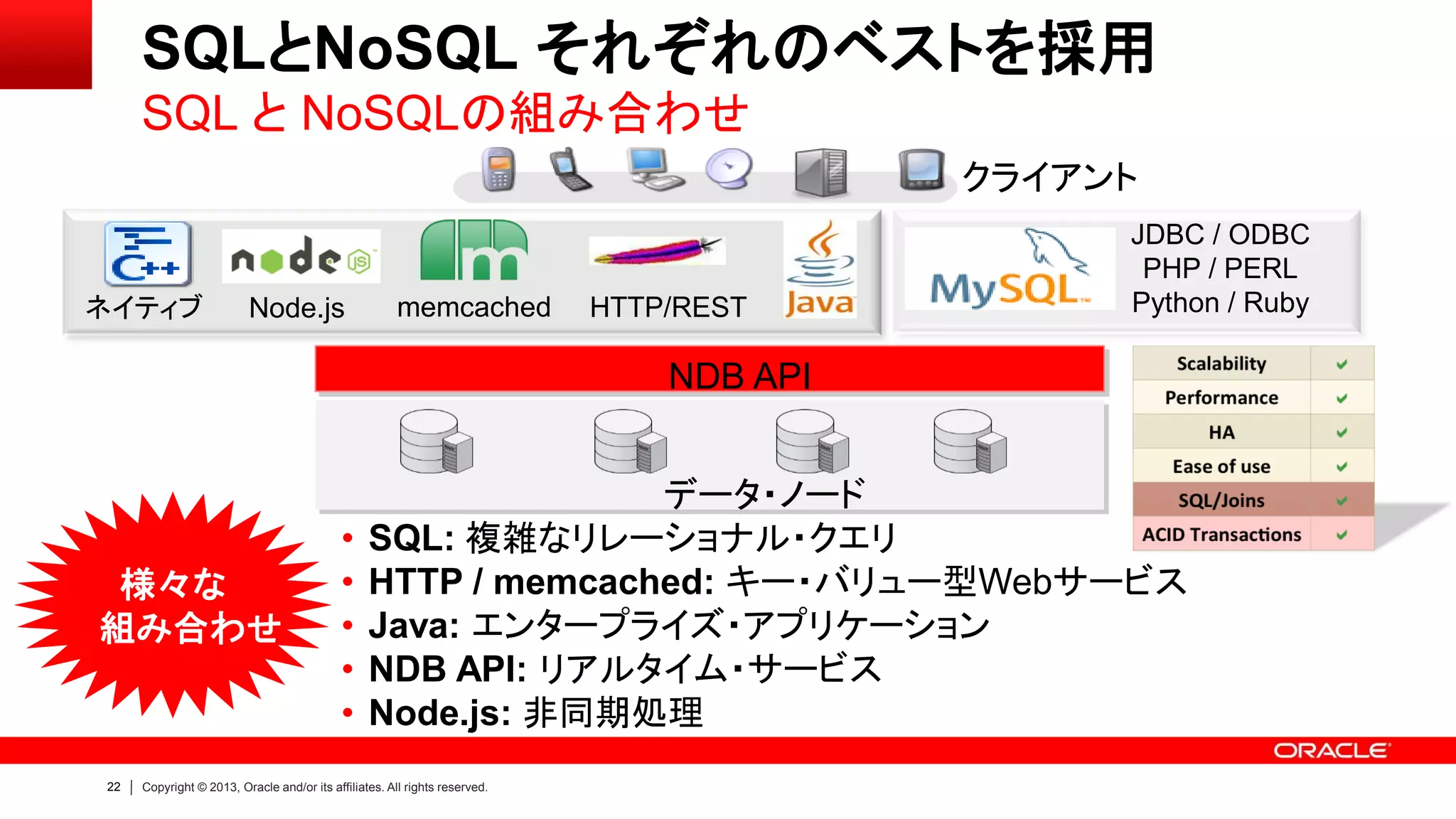1456x819 pixels.
Task: Click the SQL/Joins row checkmark
Action: 1342,500
